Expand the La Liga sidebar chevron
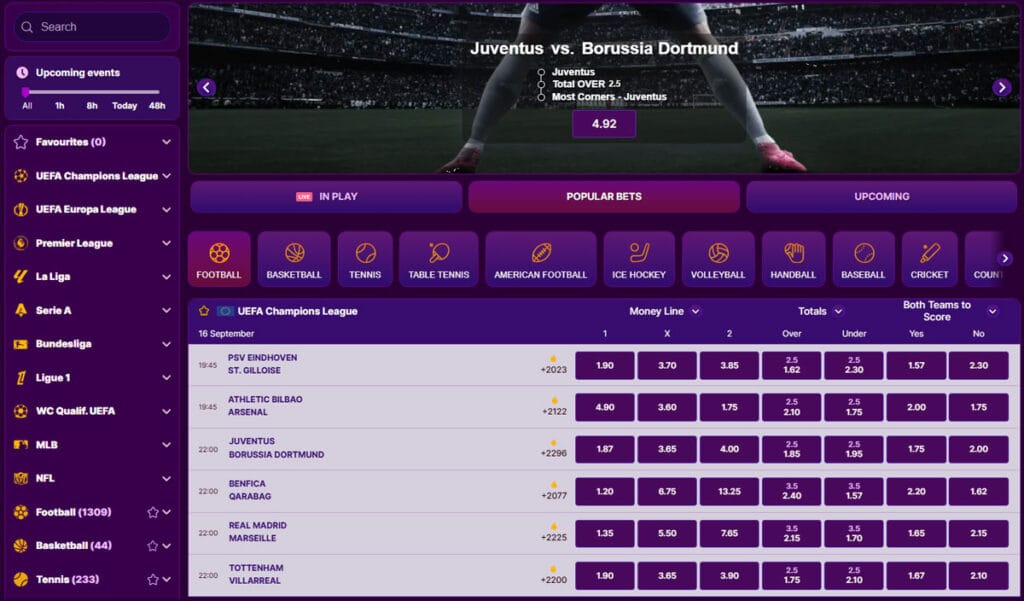Viewport: 1024px width, 601px height. pos(167,276)
